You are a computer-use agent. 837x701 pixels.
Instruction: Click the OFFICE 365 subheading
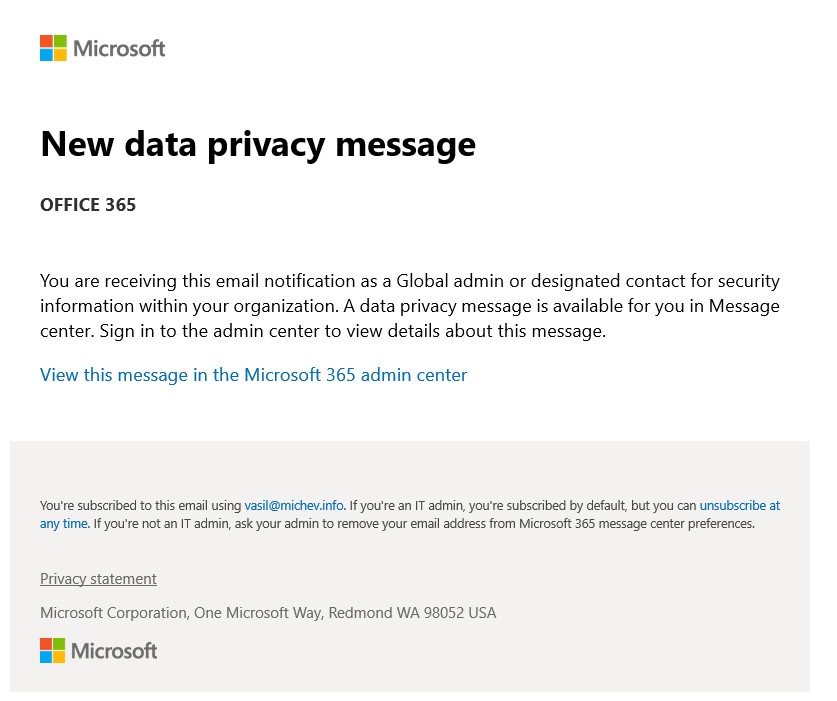click(x=88, y=205)
